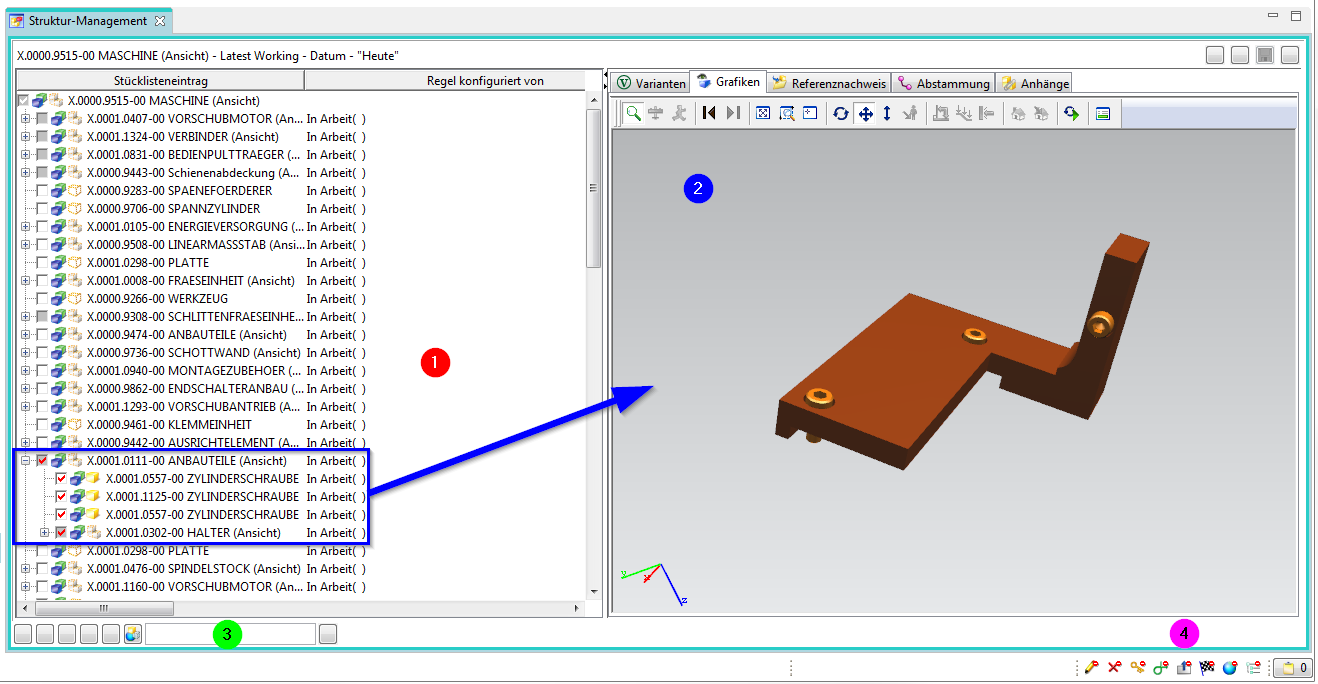Uncheck the ANBAUTEILE X.0001.0111-00 checkbox
Image resolution: width=1318 pixels, height=684 pixels.
42,461
